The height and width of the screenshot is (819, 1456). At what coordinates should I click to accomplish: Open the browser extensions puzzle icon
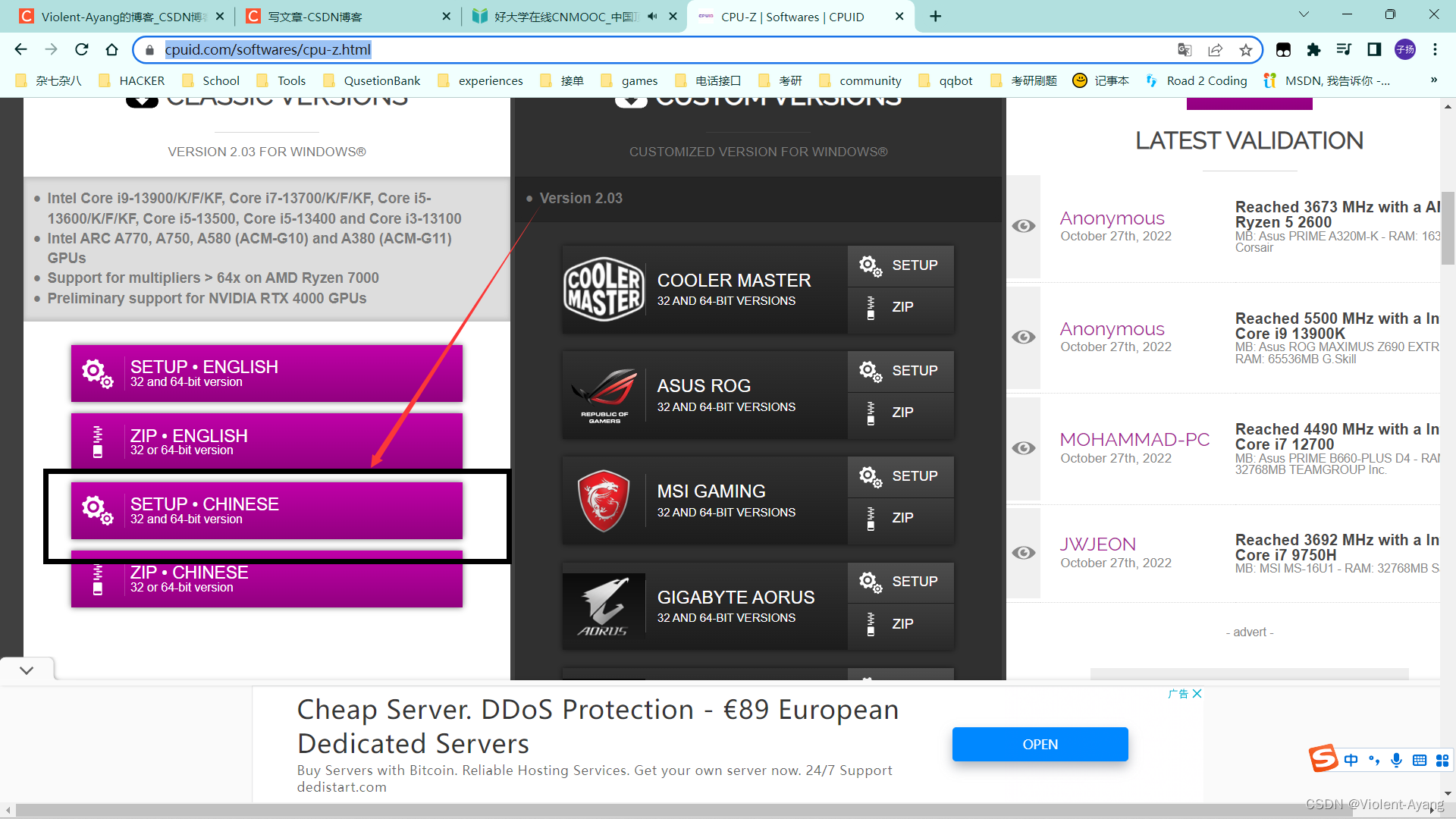pyautogui.click(x=1313, y=50)
